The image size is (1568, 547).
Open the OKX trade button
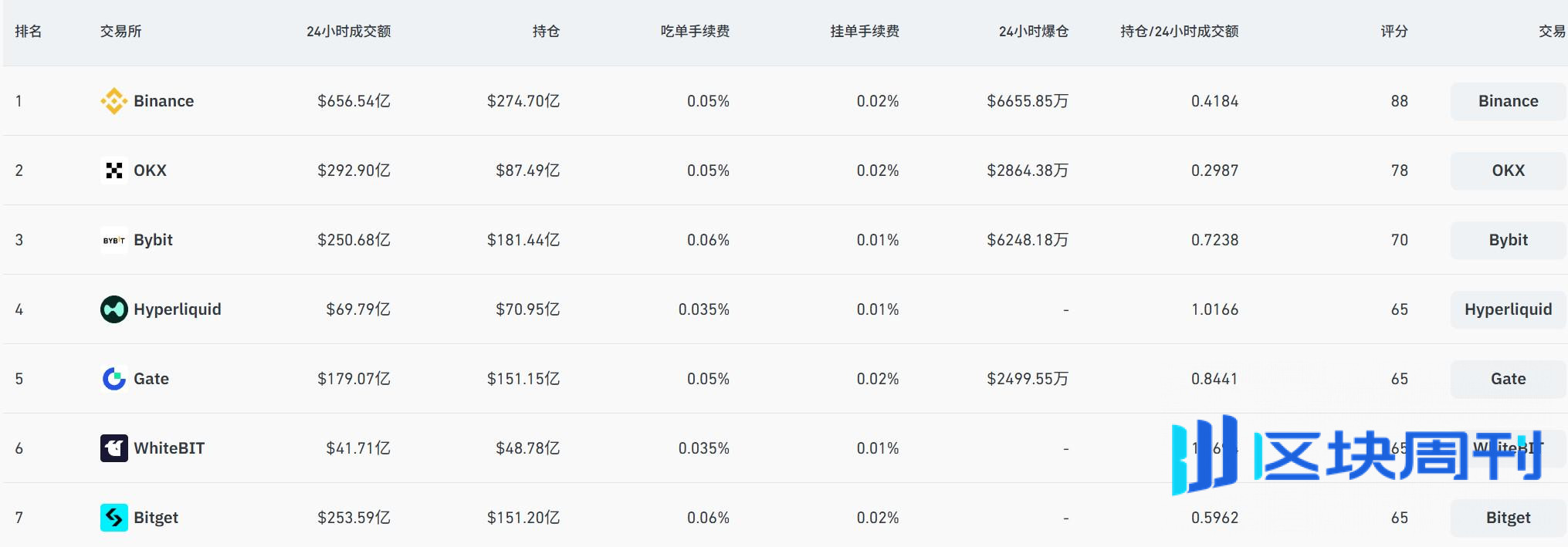[x=1509, y=171]
